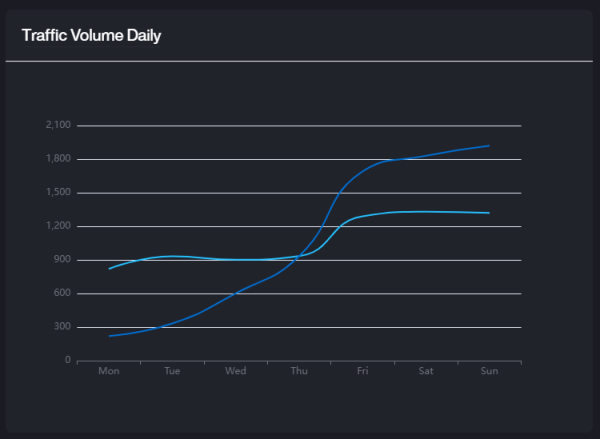Select the Mon label on x-axis
600x439 pixels.
pos(109,371)
